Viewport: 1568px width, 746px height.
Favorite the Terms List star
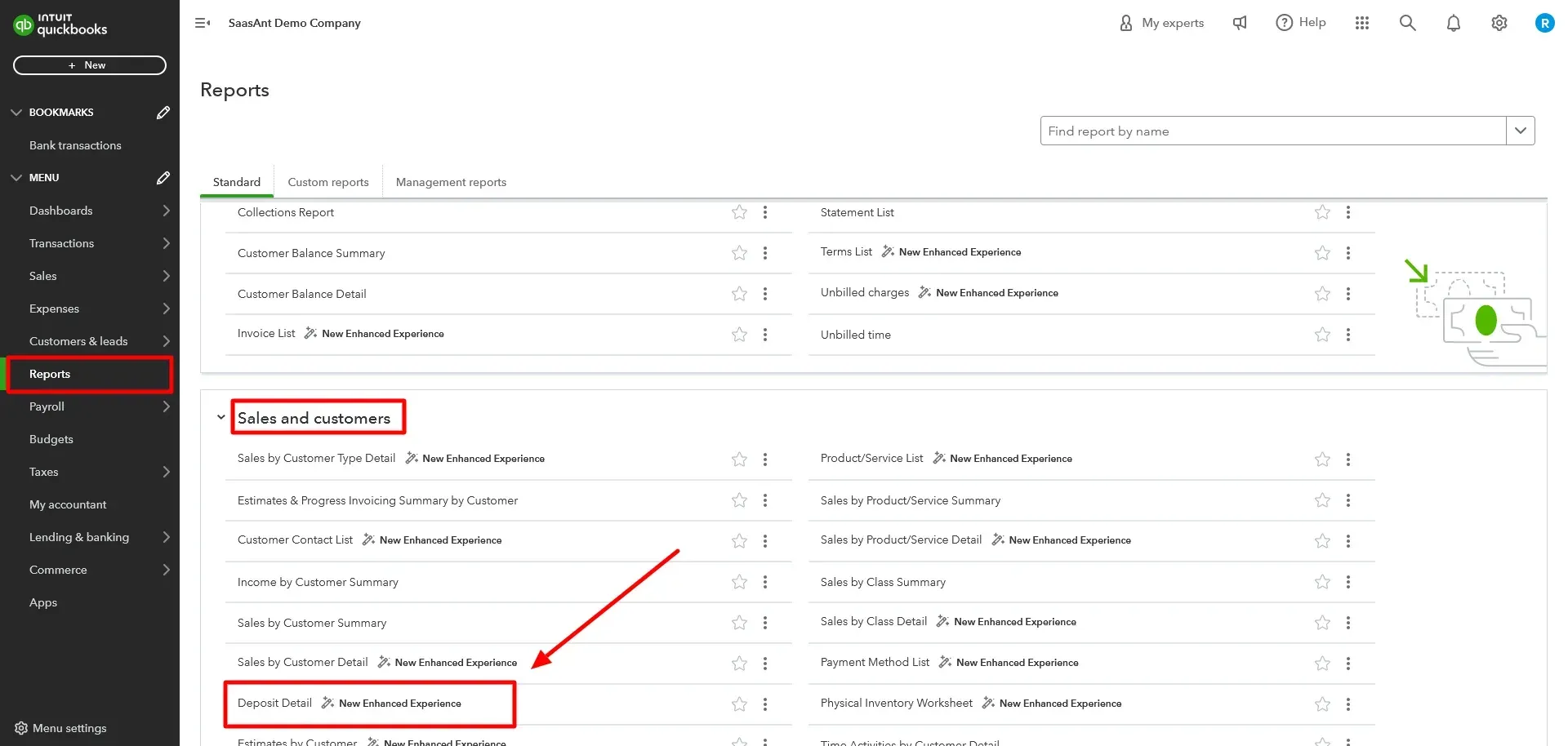coord(1322,253)
